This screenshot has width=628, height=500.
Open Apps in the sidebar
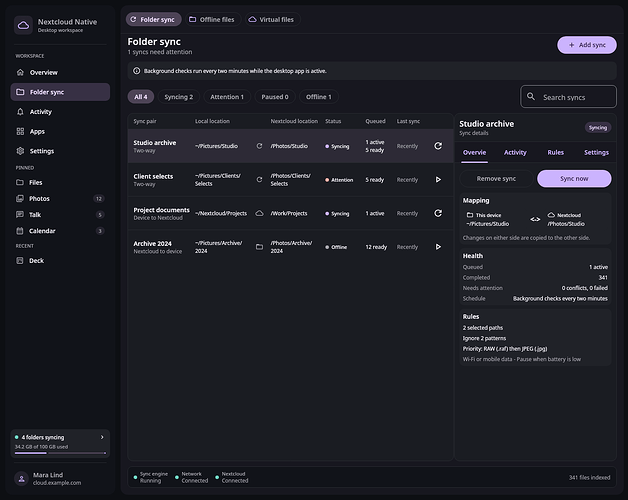[x=60, y=131]
